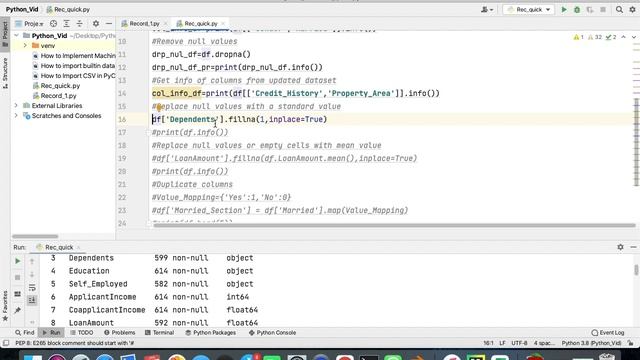Collapse all in Project panel toolbar
This screenshot has height=360, width=640.
click(x=80, y=24)
